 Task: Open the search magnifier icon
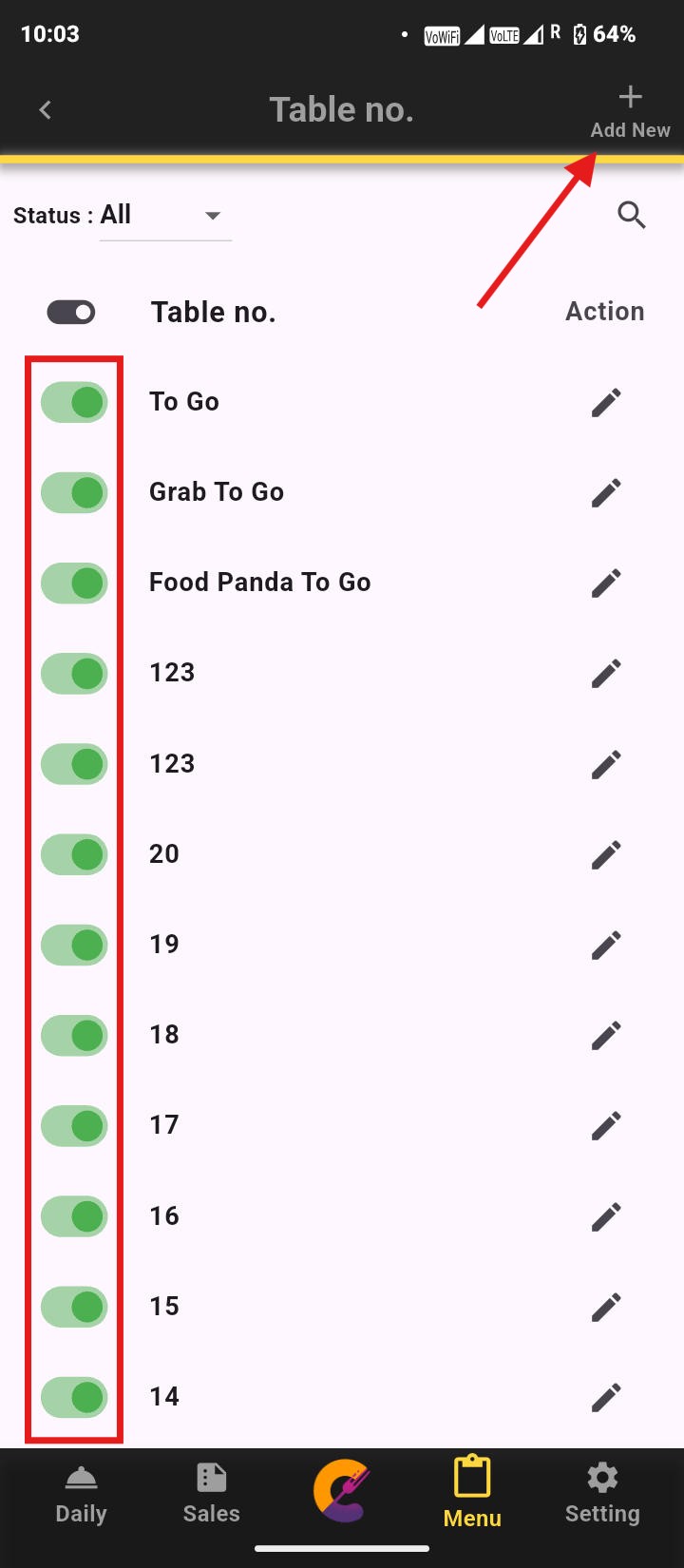click(632, 216)
